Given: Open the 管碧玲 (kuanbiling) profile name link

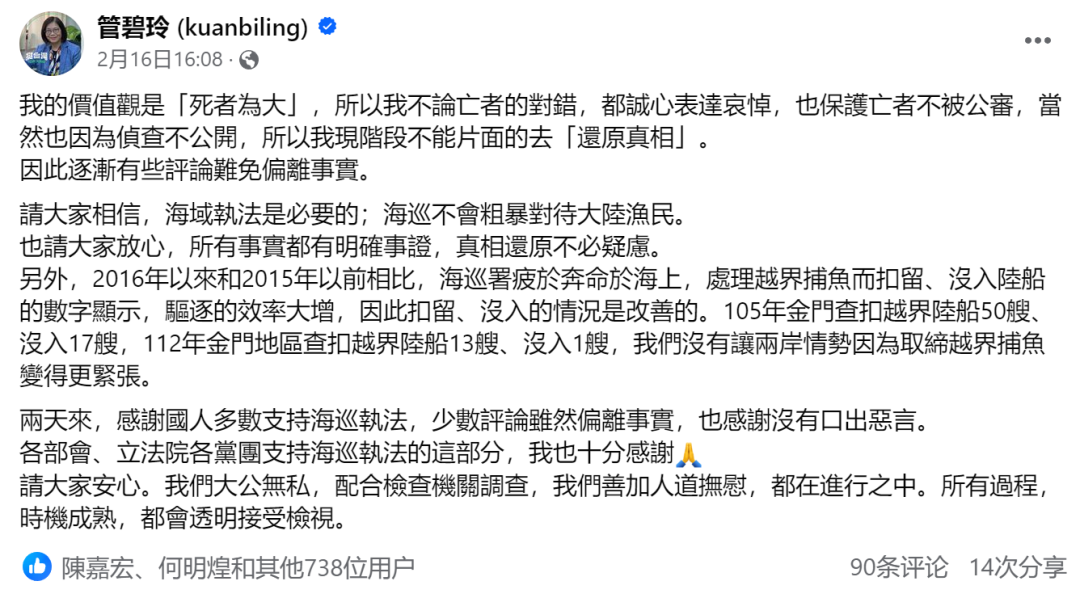Looking at the screenshot, I should pos(202,28).
